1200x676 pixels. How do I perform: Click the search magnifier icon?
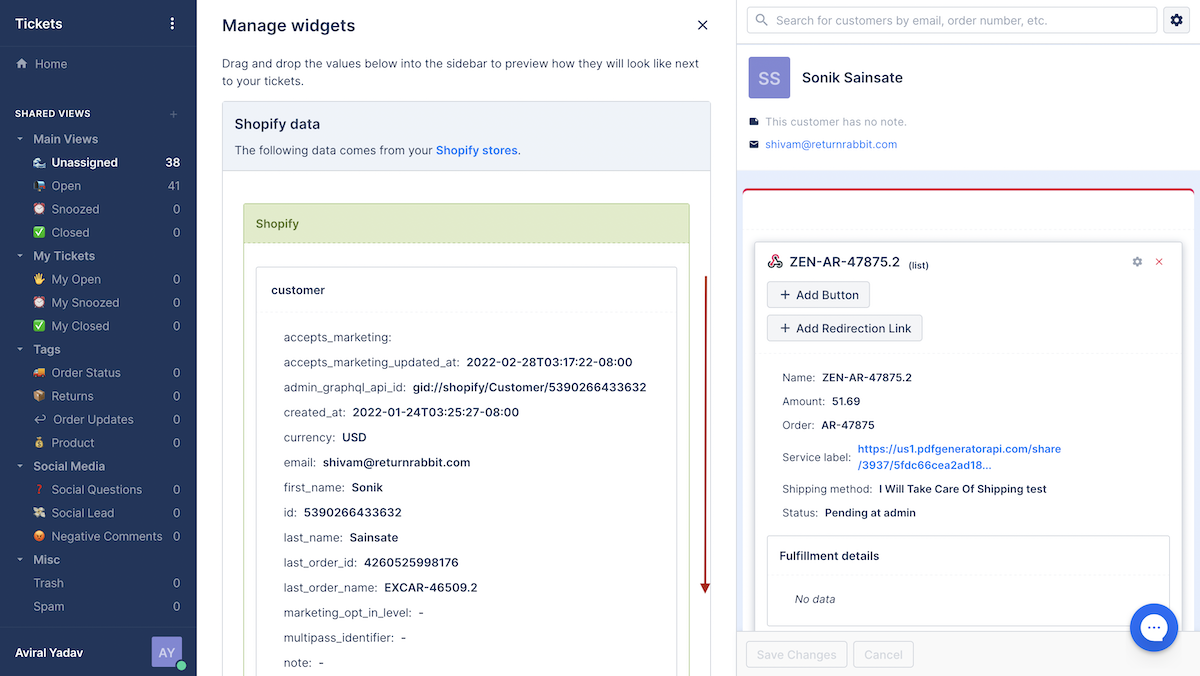763,20
